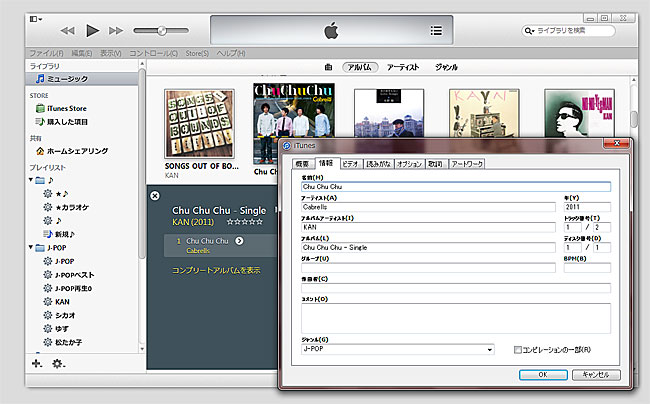The width and height of the screenshot is (650, 404).
Task: Start playback with the play button
Action: pos(92,31)
